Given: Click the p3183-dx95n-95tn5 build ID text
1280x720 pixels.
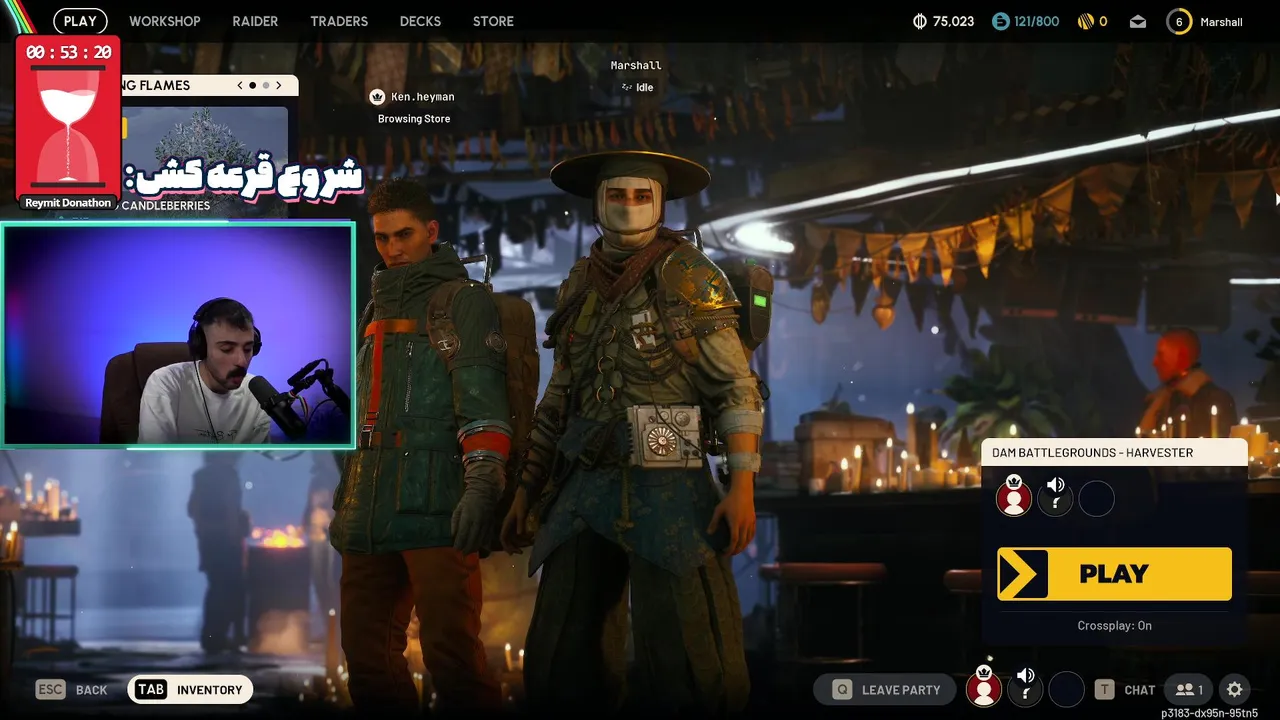Looking at the screenshot, I should coord(1209,713).
